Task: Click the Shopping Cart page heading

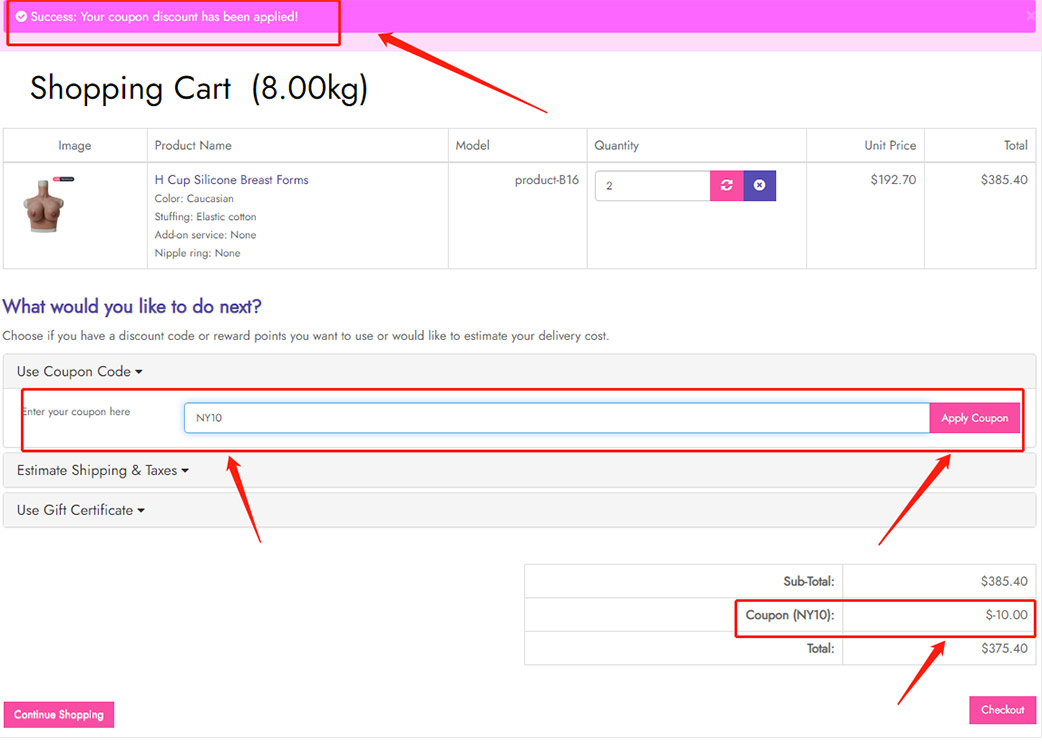Action: coord(199,89)
